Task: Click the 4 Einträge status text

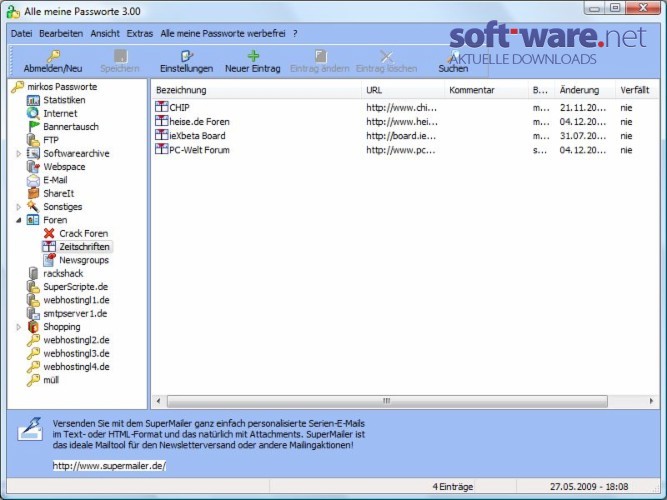Action: [x=453, y=487]
